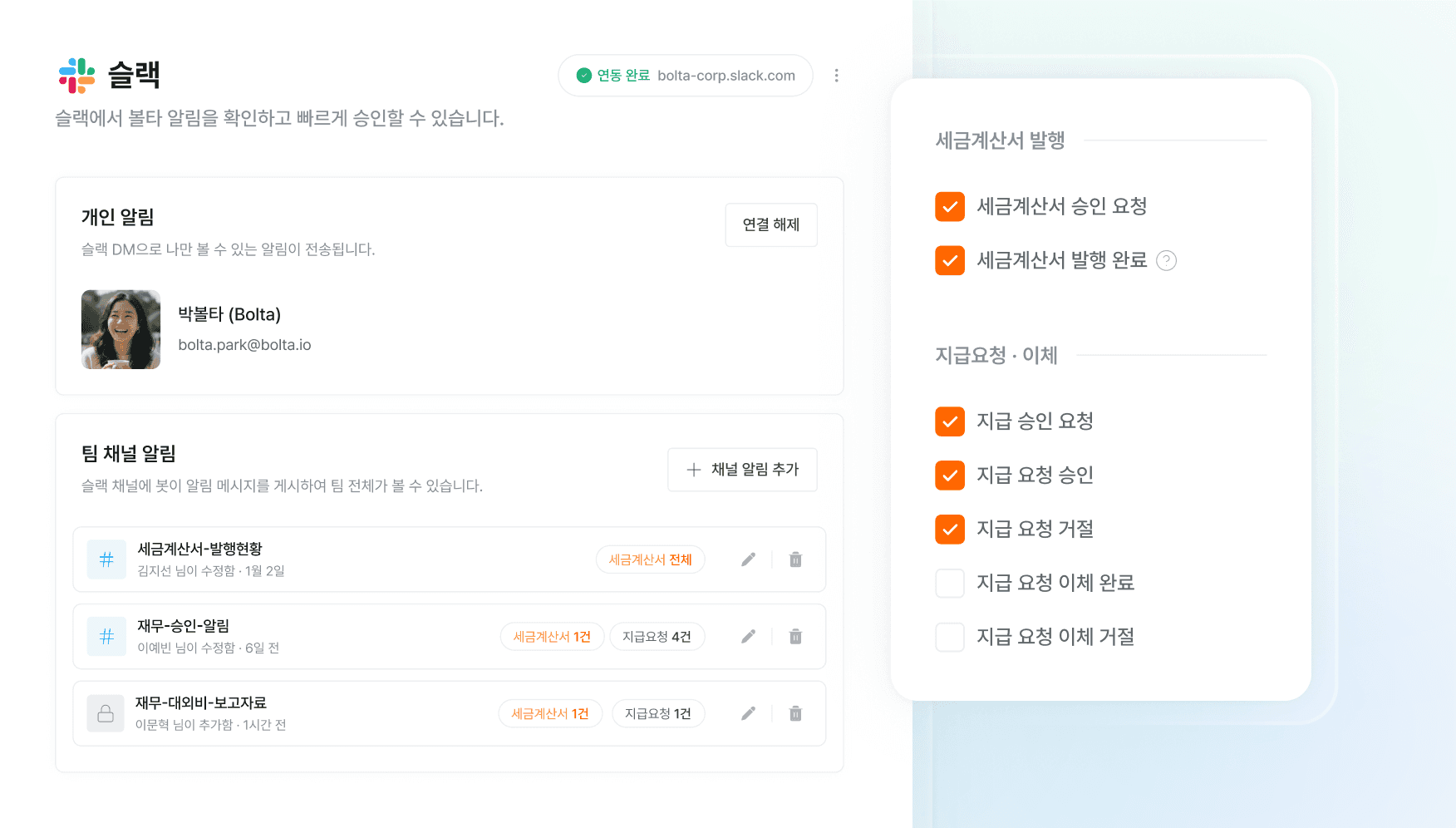The height and width of the screenshot is (828, 1456).
Task: Uncheck 세금계산서 발행 완료 checkbox
Action: tap(950, 260)
